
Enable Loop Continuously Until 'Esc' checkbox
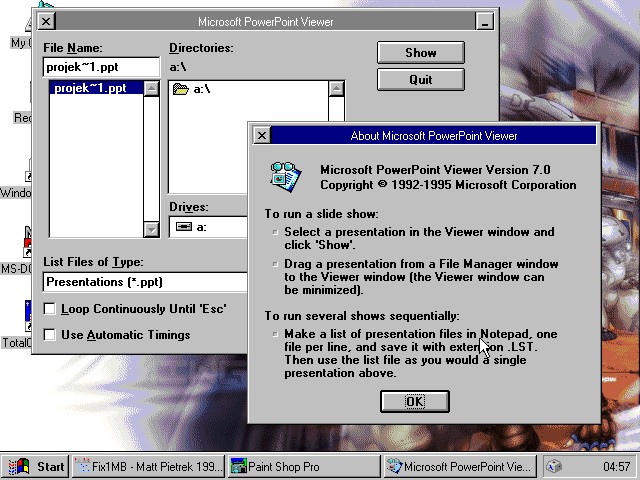click(50, 309)
